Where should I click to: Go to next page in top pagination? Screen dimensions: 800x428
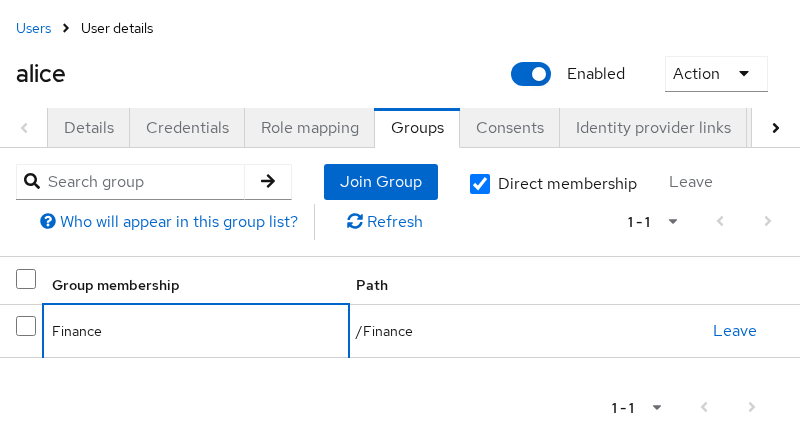click(767, 221)
